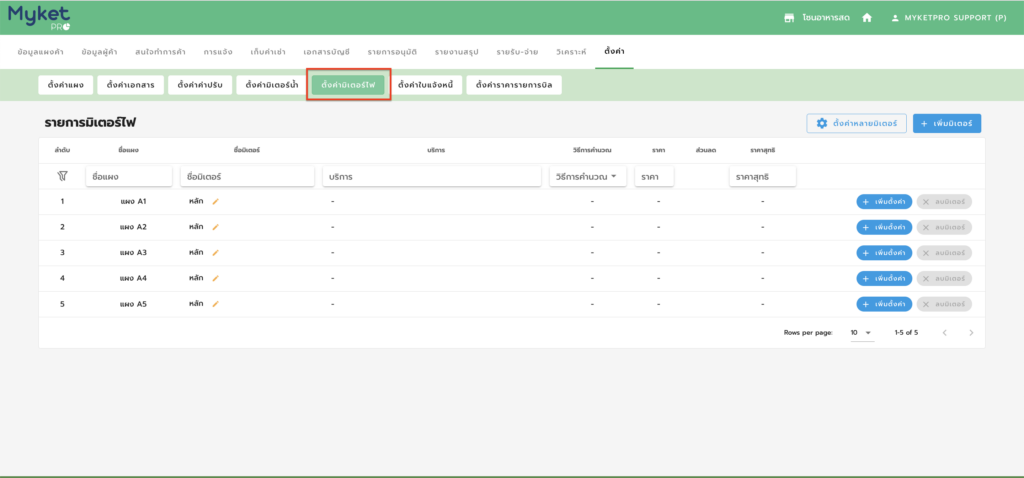Open the รายรับ-จ่าย menu tab
Screen dimensions: 1024x478
point(517,52)
